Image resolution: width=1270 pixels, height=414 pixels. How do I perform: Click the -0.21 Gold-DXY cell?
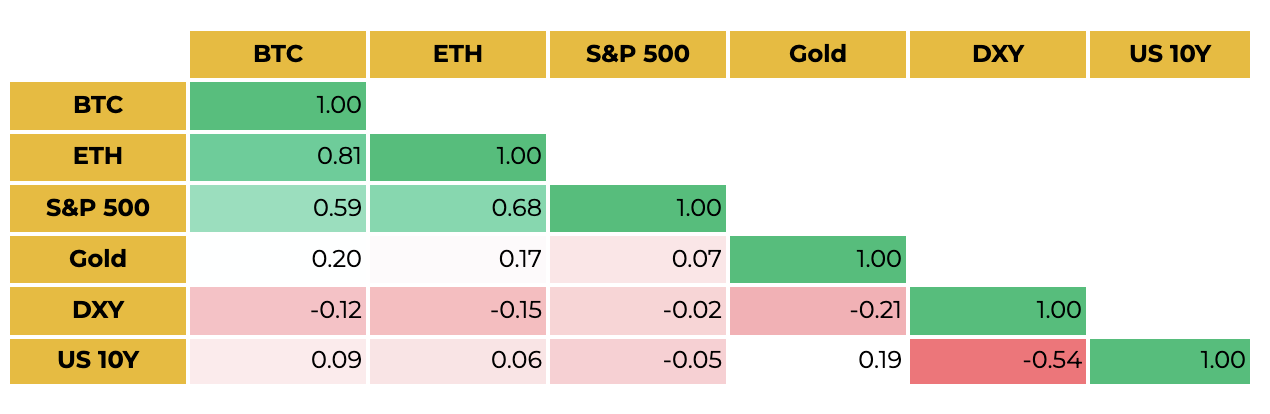818,310
